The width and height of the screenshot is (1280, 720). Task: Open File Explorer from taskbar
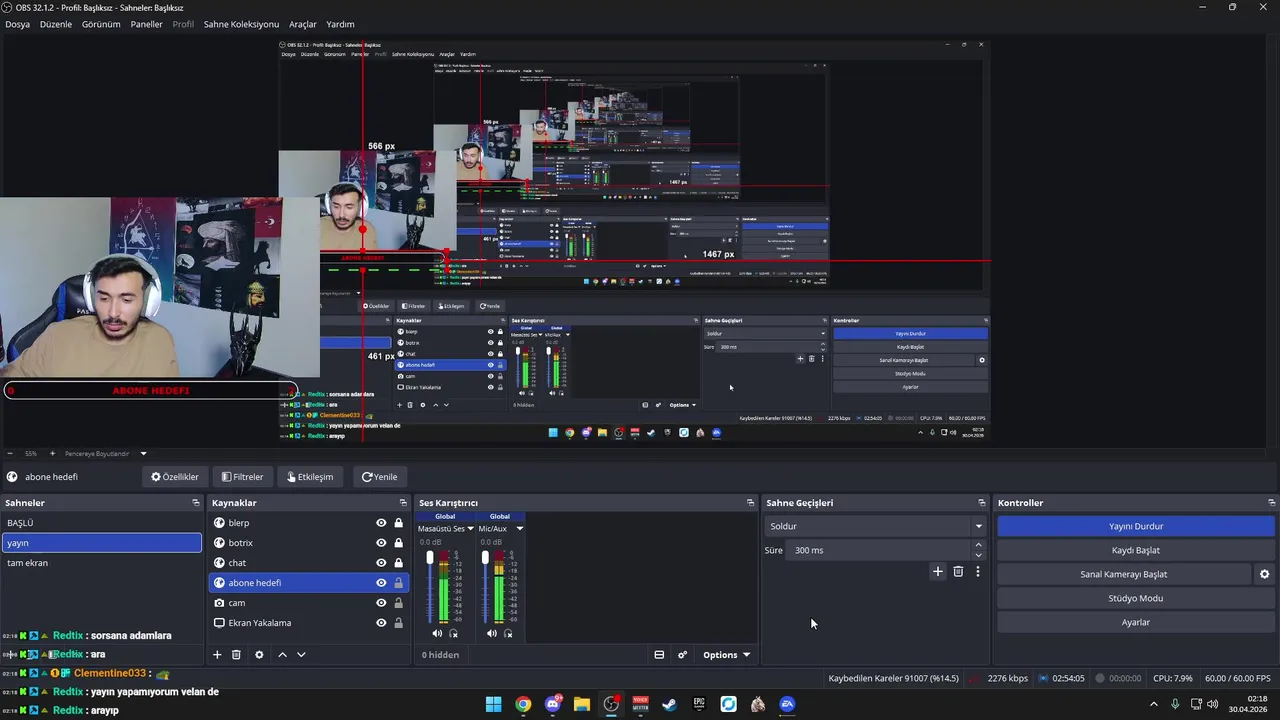click(581, 704)
